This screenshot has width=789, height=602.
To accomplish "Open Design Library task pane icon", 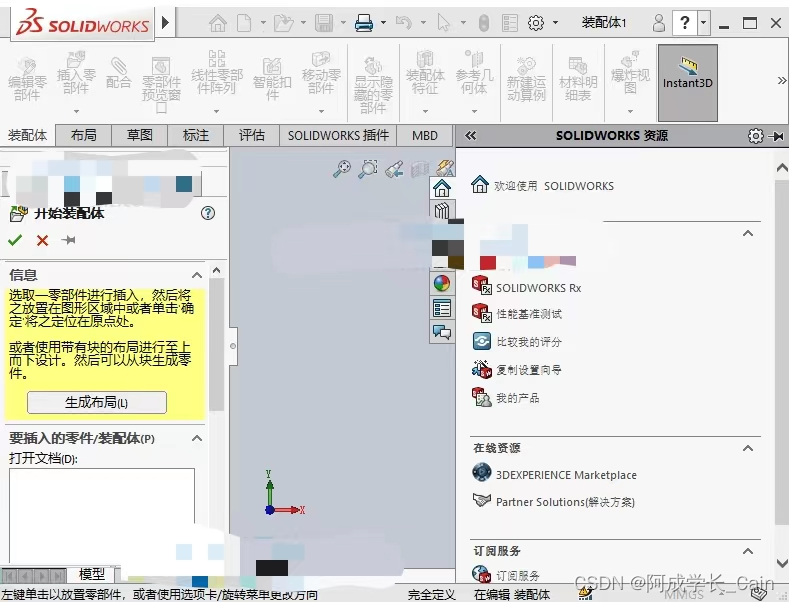I will [x=442, y=210].
